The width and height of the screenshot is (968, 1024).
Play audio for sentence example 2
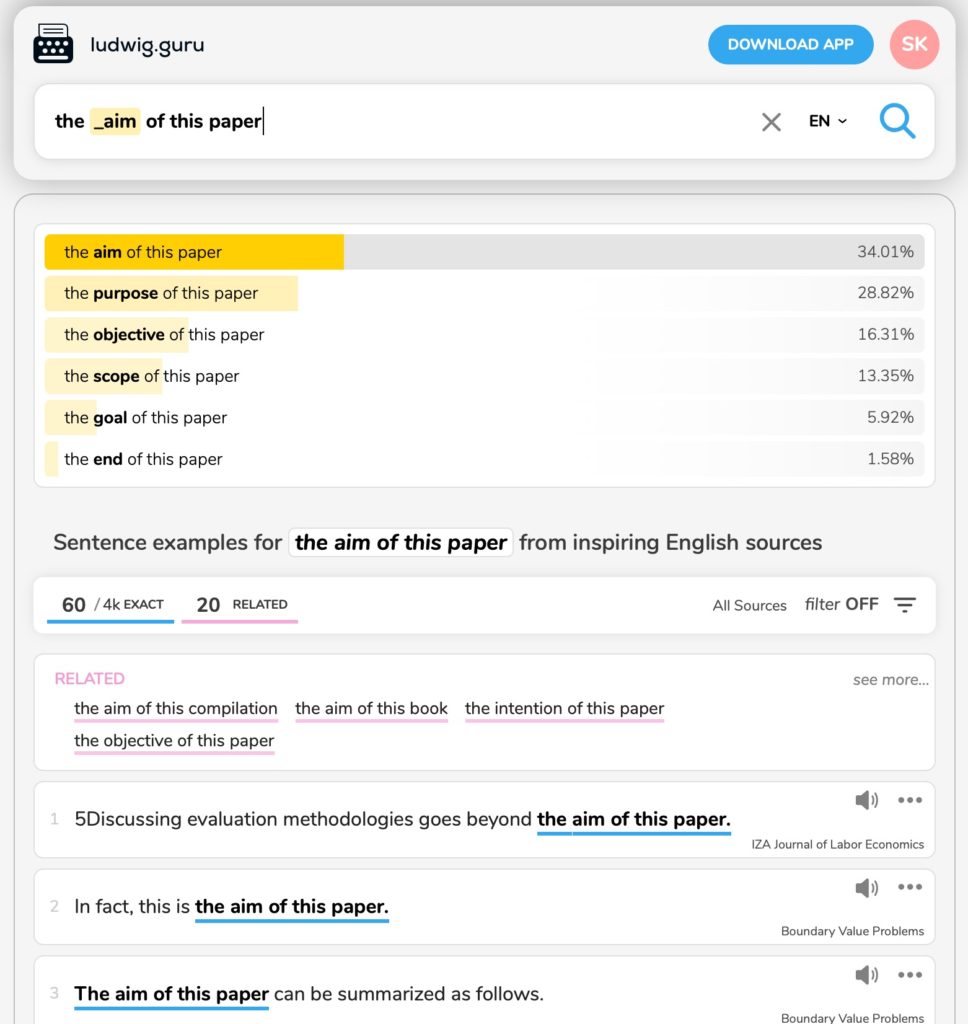[866, 887]
